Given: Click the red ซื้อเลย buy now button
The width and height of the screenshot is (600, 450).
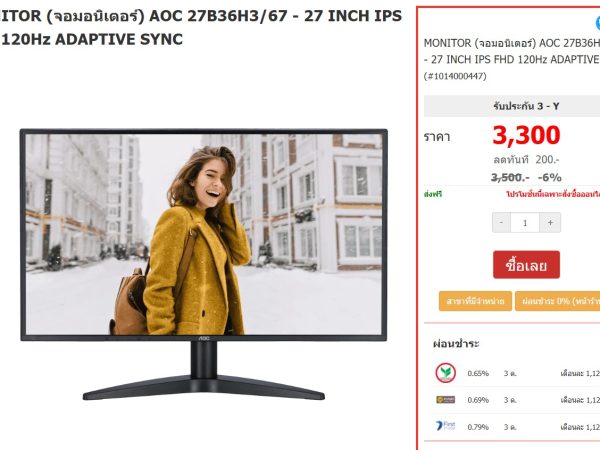Looking at the screenshot, I should pyautogui.click(x=526, y=265).
